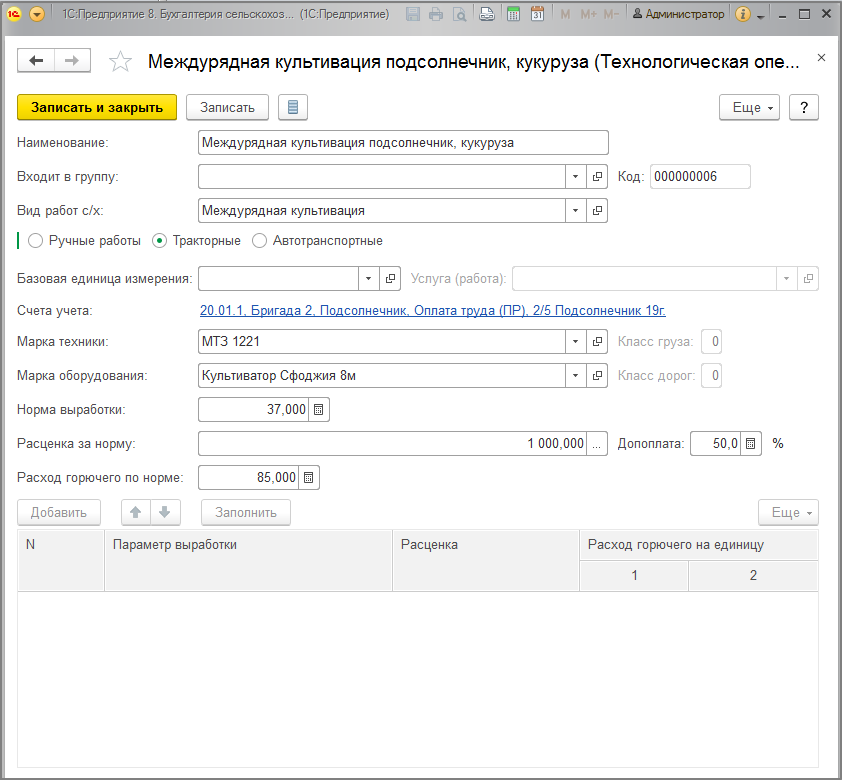The width and height of the screenshot is (842, 780).
Task: Open the calendar icon in title bar
Action: point(537,14)
